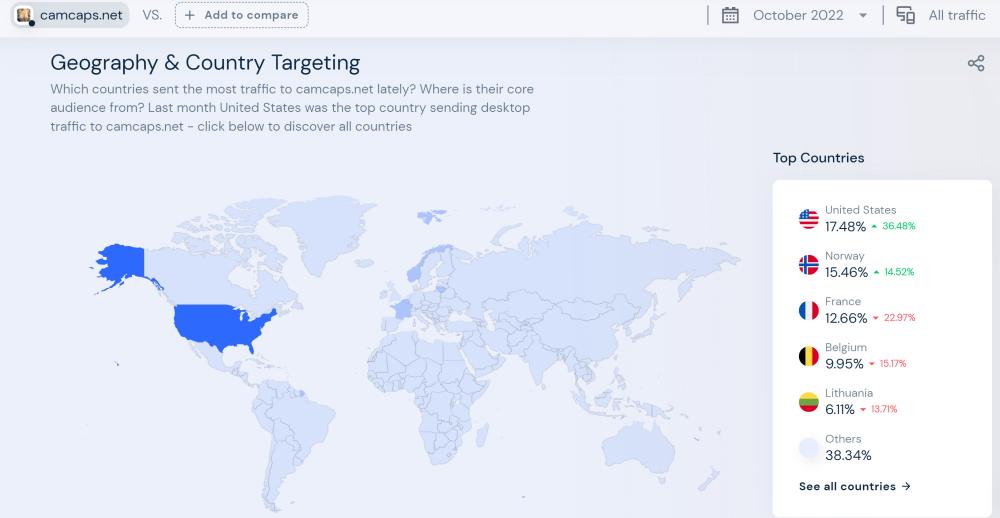Open See all countries link

[x=855, y=486]
